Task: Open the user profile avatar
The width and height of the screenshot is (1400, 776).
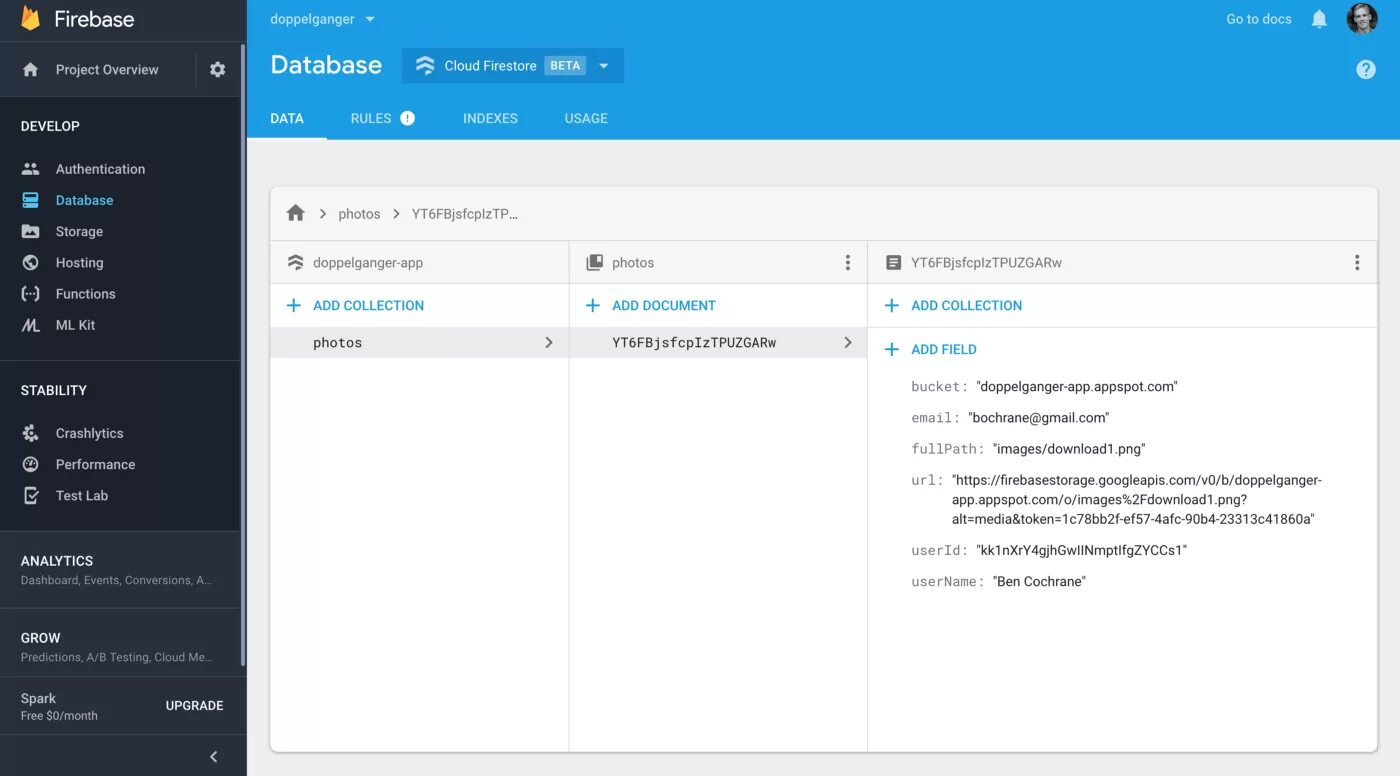Action: coord(1362,18)
